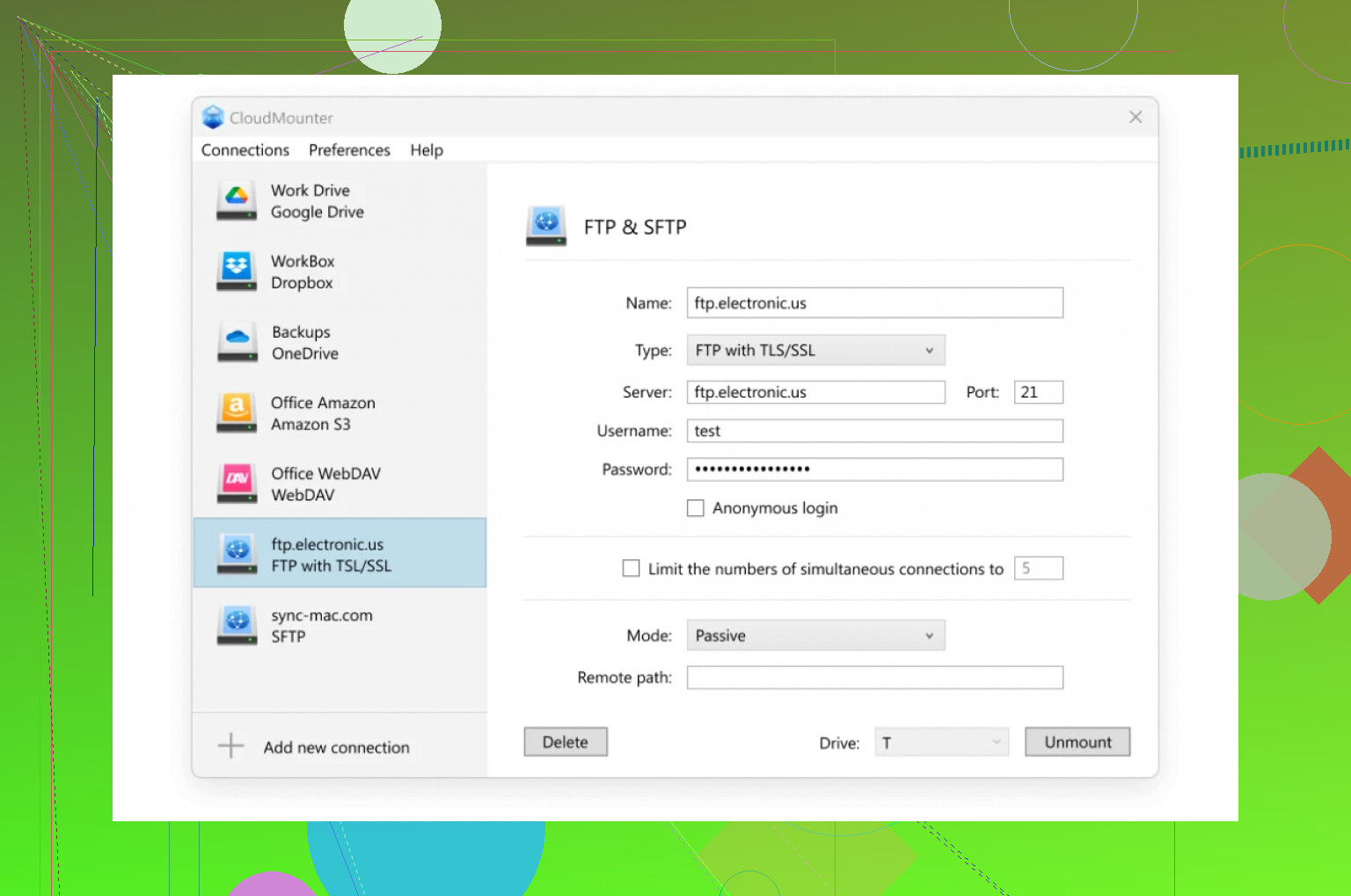This screenshot has width=1351, height=896.
Task: Click the Port number field
Action: click(x=1038, y=392)
